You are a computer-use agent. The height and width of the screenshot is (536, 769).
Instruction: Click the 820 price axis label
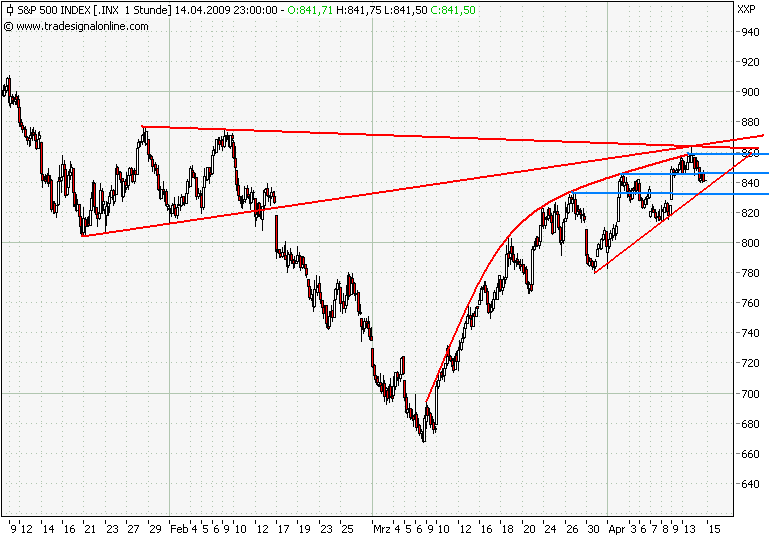coord(750,213)
